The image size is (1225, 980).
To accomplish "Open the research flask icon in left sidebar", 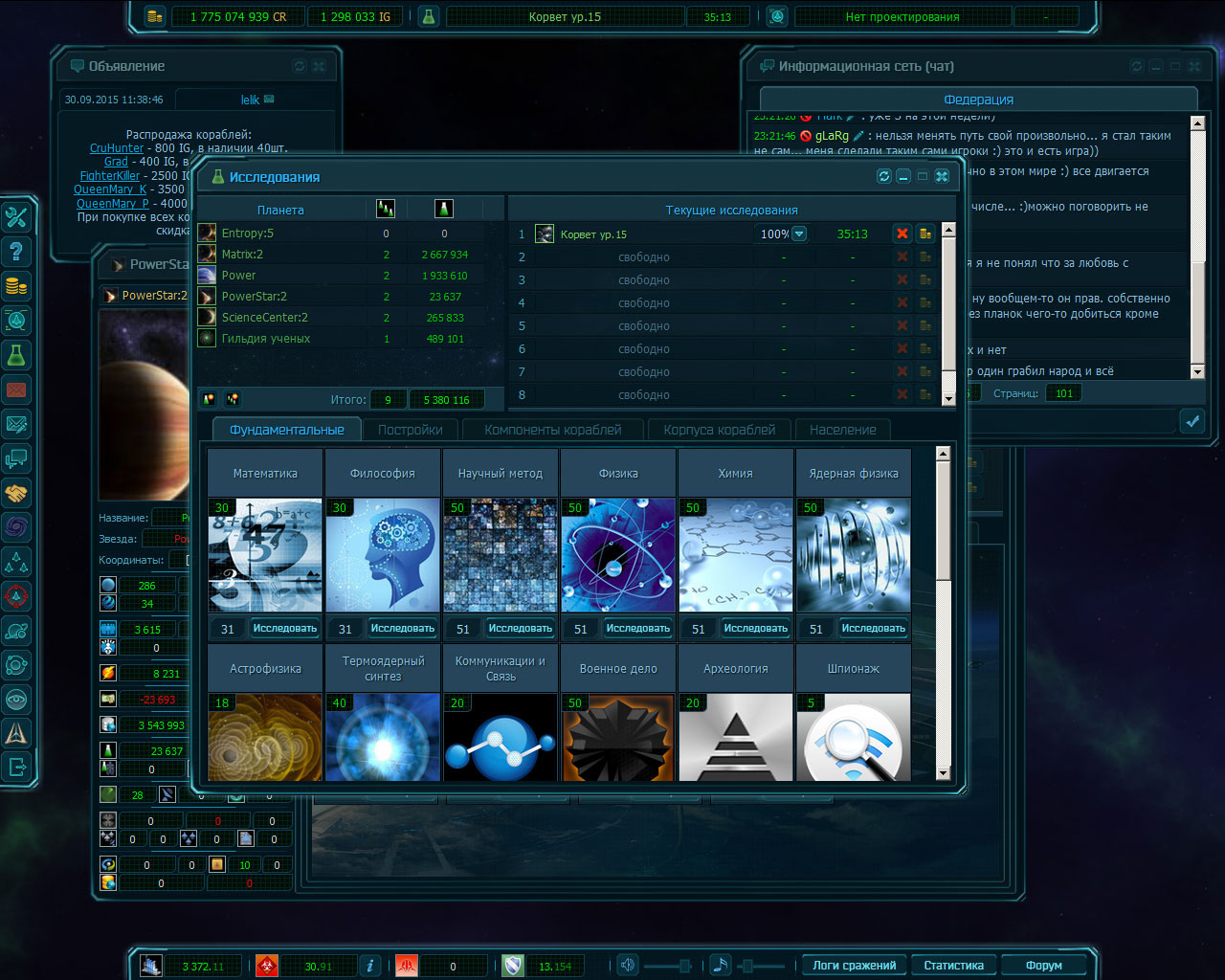I will 16,355.
